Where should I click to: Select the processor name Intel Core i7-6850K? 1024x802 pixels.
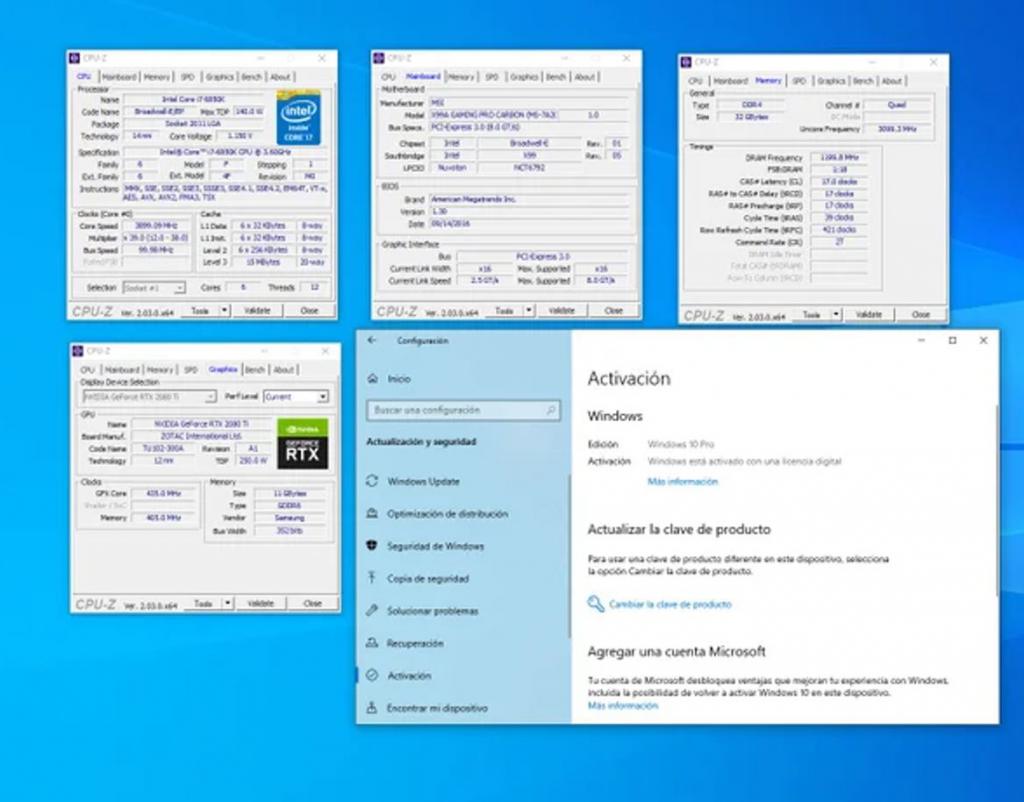[193, 99]
